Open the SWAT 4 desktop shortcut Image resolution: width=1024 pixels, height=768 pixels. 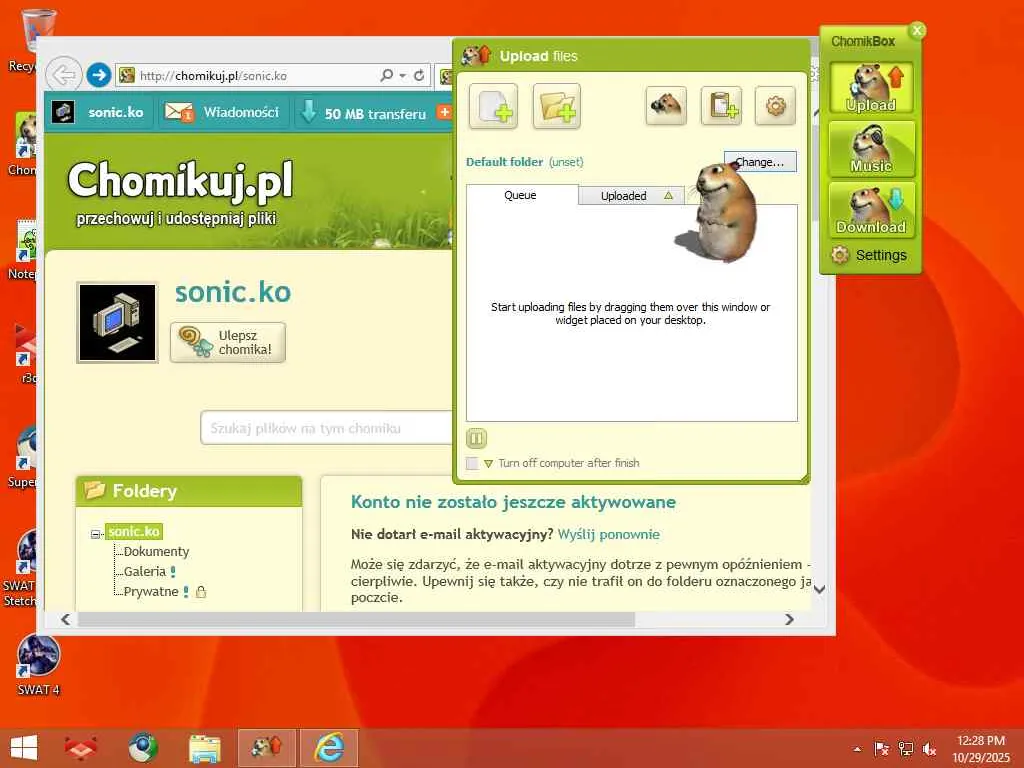point(39,665)
